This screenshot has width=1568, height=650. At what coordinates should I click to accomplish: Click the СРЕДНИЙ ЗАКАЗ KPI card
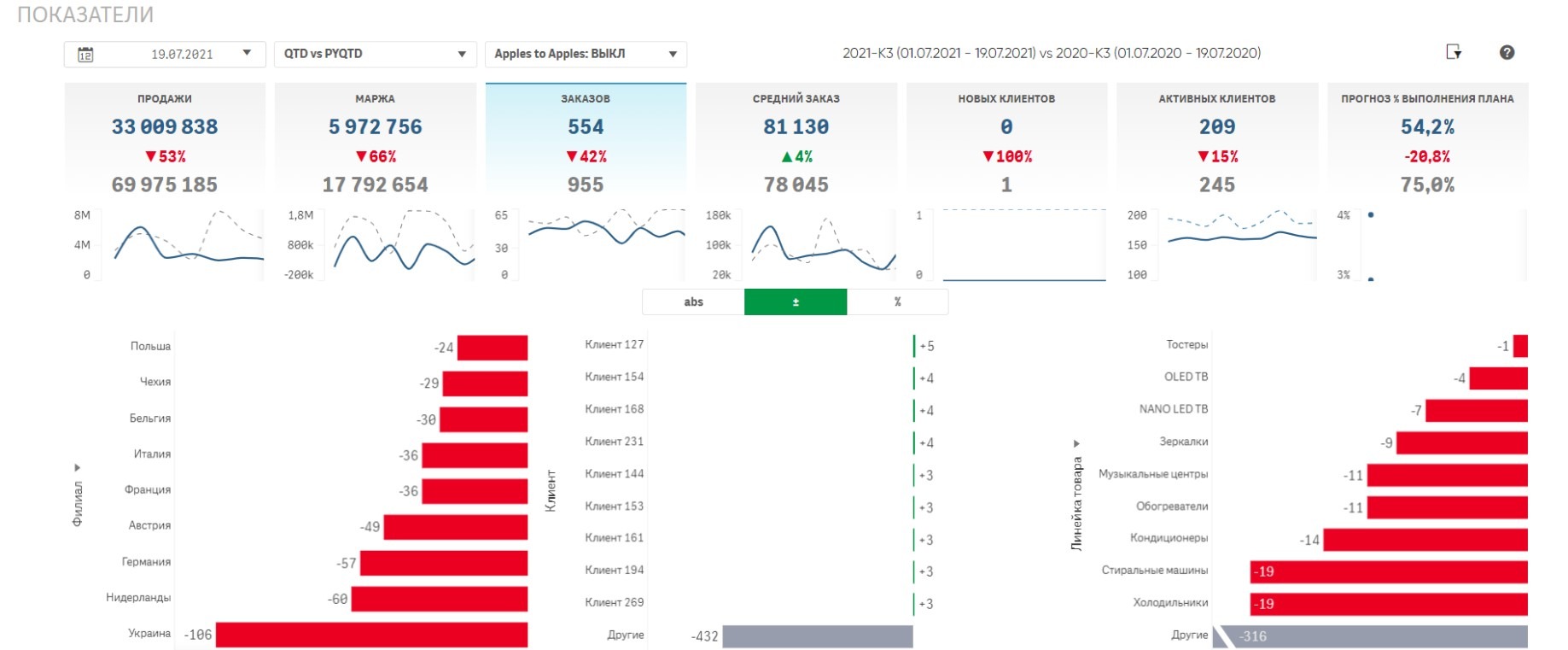(796, 141)
